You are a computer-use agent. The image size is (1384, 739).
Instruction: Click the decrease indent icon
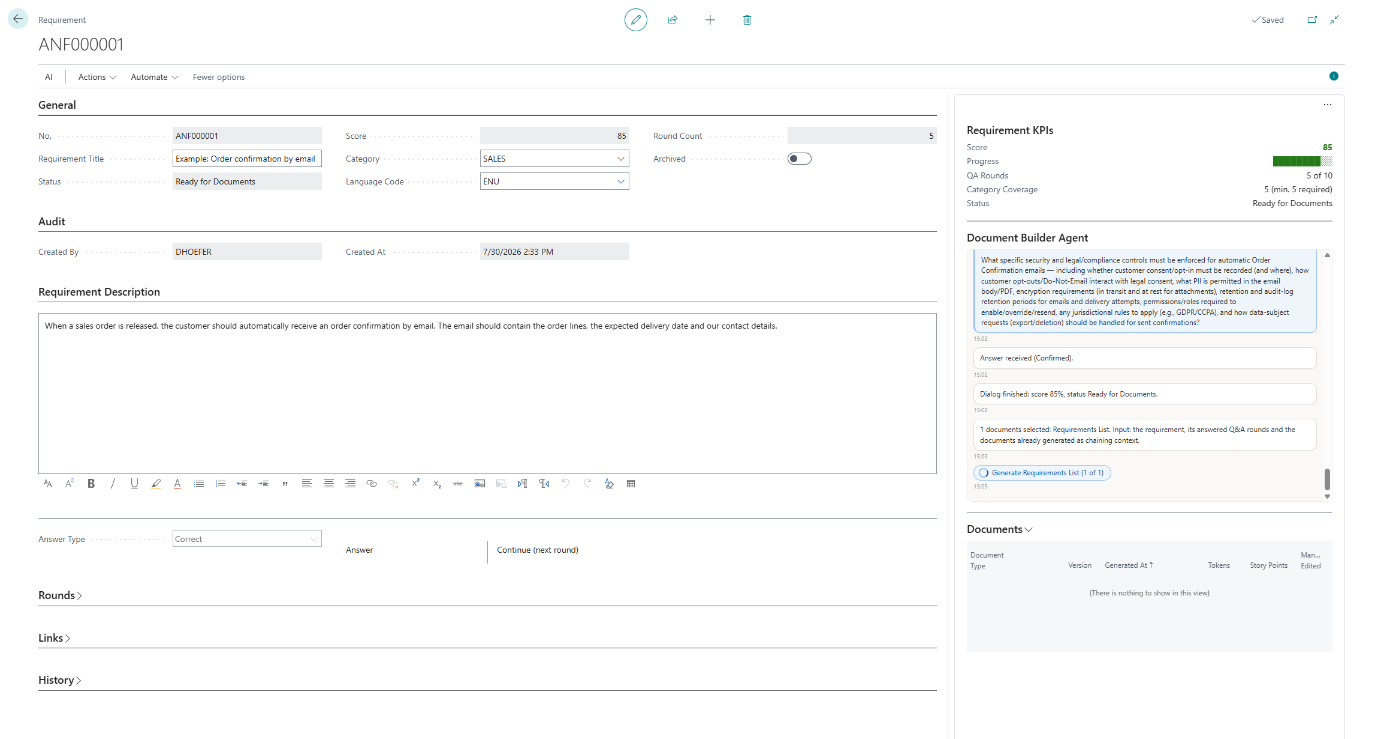(242, 484)
